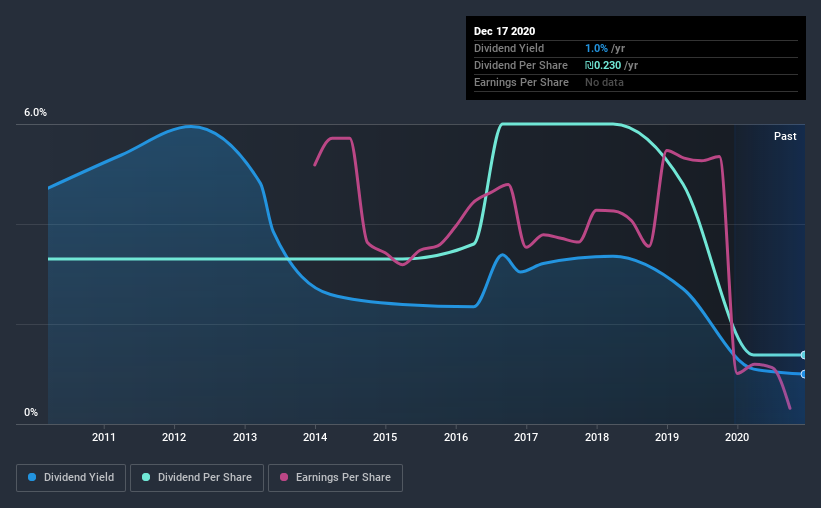Click the 2013 x-axis label
The height and width of the screenshot is (508, 821).
pyautogui.click(x=245, y=437)
